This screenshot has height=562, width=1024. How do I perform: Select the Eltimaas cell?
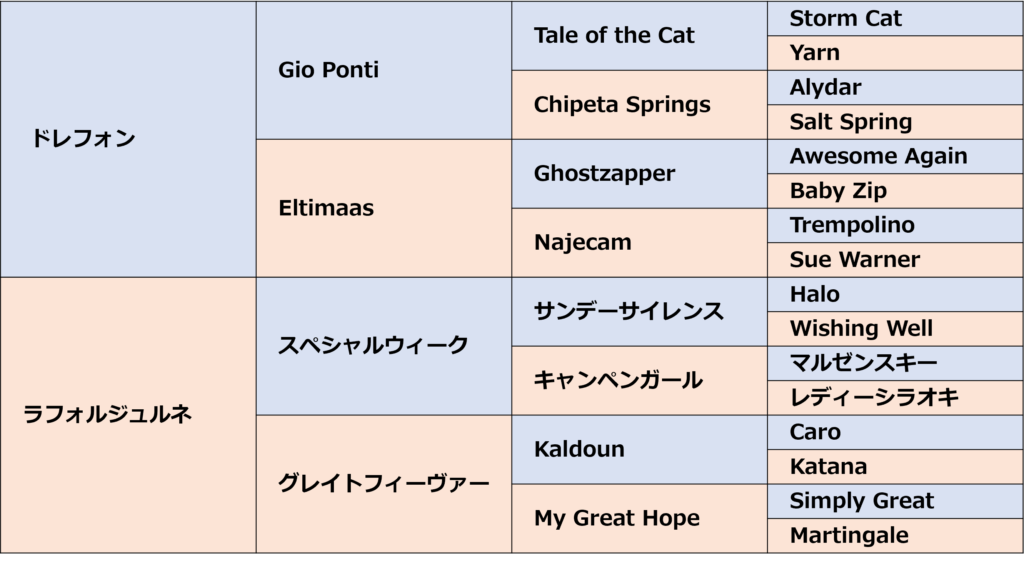click(384, 208)
